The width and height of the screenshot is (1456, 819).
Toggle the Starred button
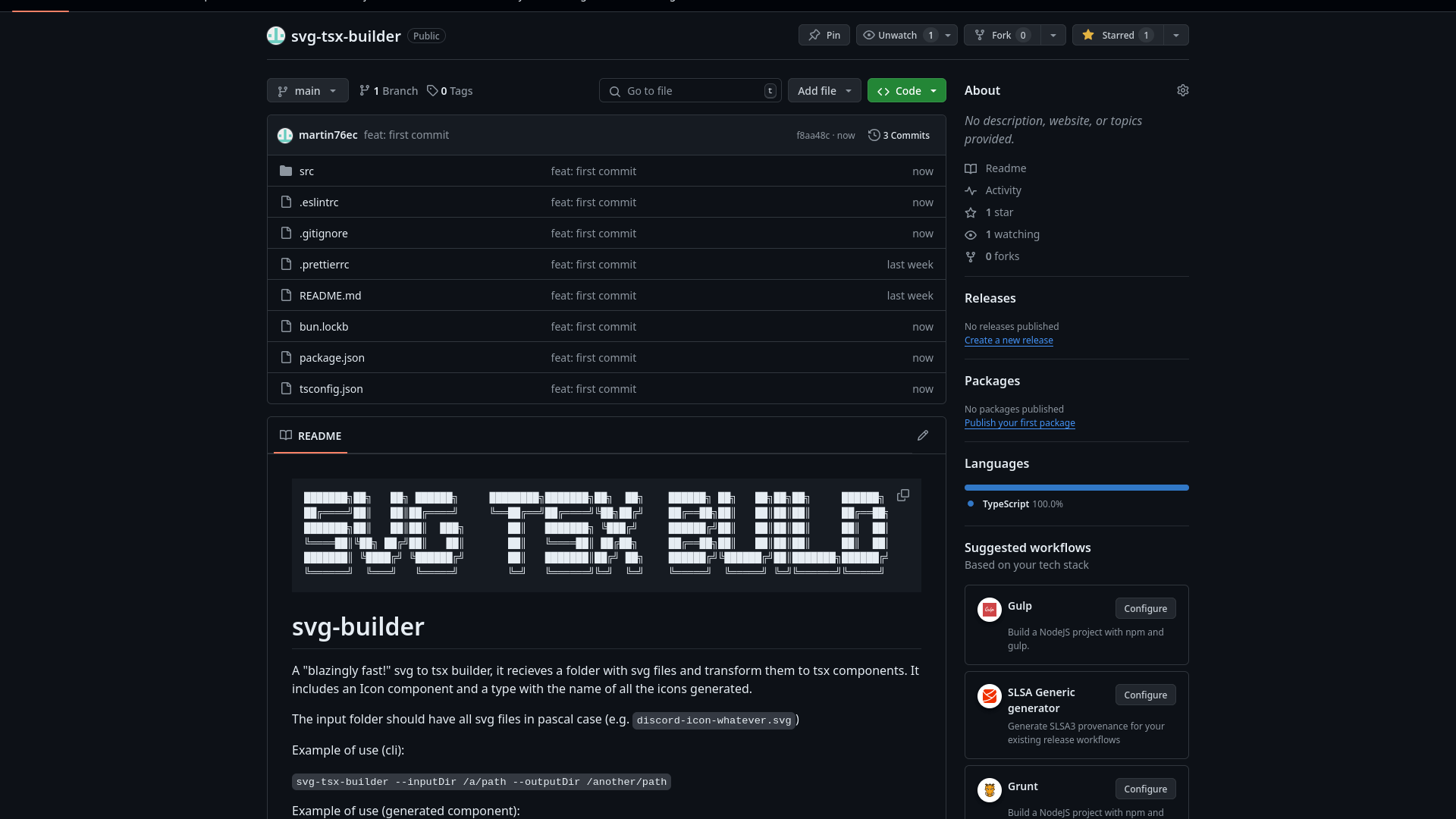point(1116,35)
